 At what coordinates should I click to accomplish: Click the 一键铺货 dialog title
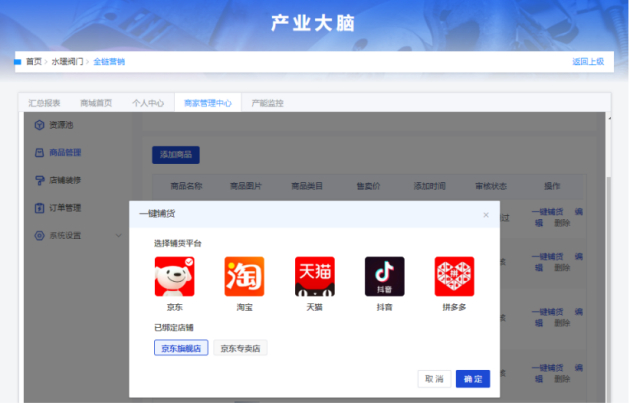157,214
